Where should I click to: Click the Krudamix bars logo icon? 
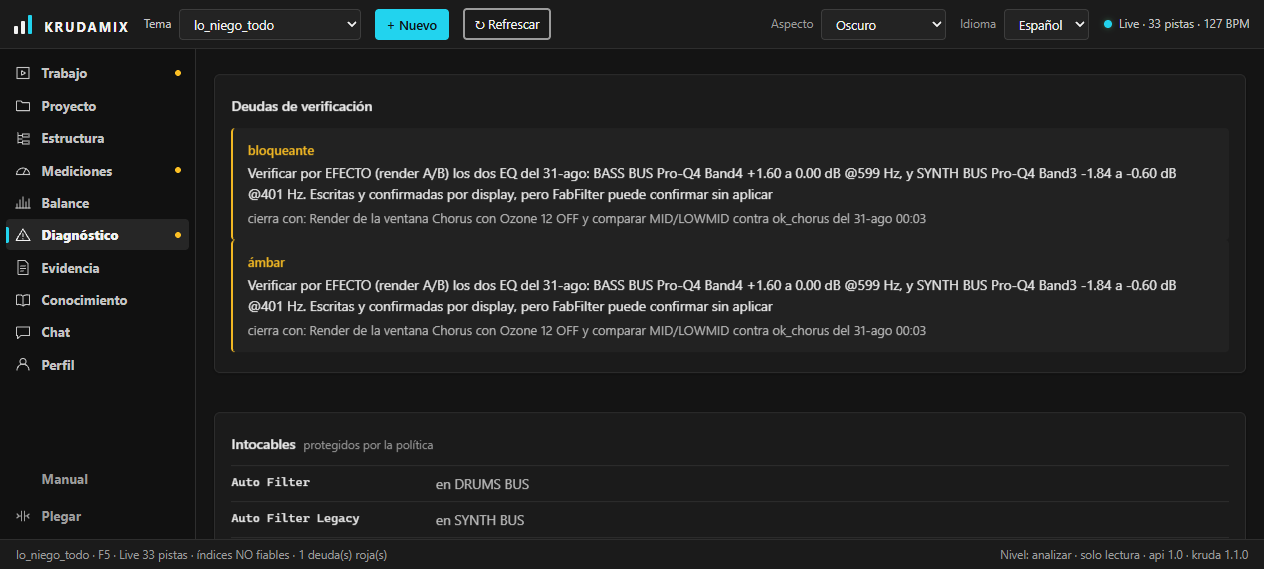click(x=23, y=25)
